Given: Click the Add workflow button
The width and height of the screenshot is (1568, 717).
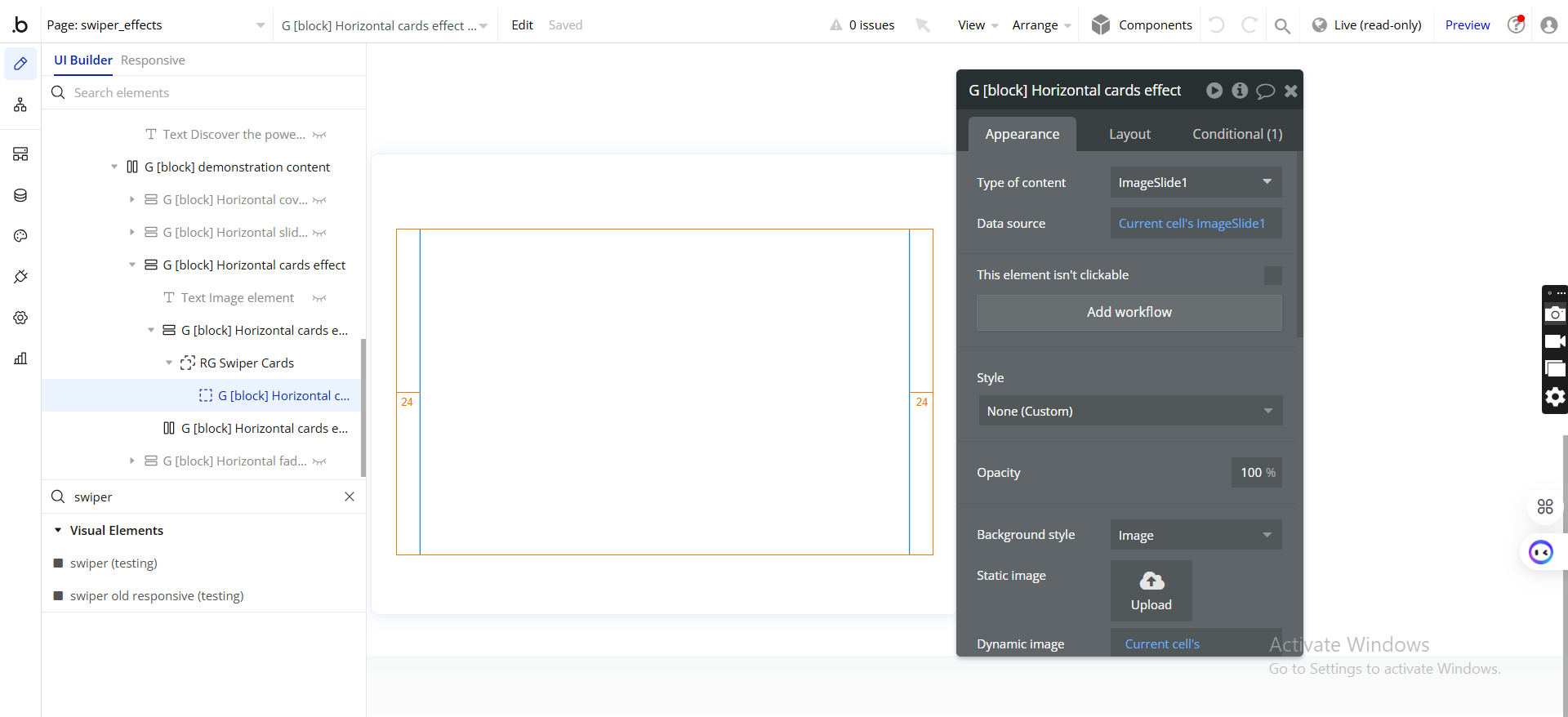Looking at the screenshot, I should click(x=1129, y=312).
